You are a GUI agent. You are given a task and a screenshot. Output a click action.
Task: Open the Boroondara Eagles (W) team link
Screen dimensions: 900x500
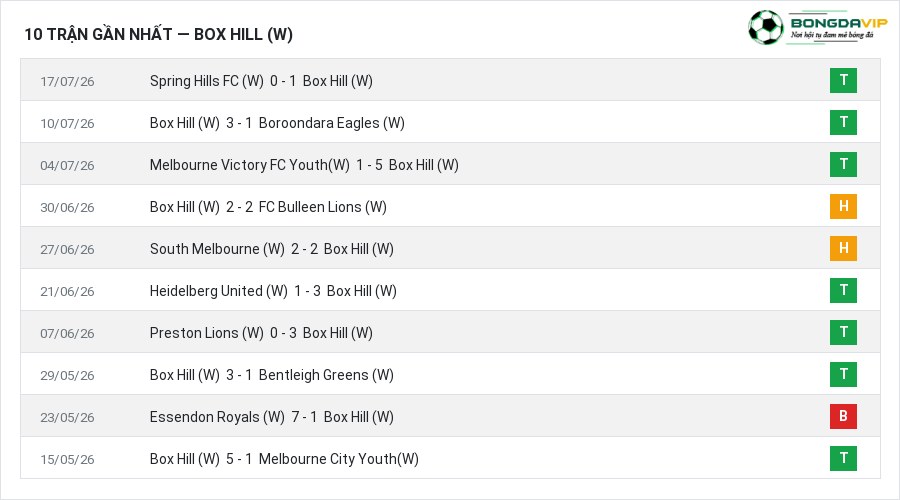(332, 123)
